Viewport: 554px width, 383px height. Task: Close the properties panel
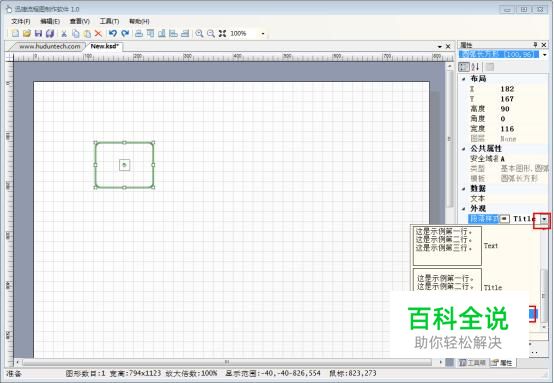[544, 45]
